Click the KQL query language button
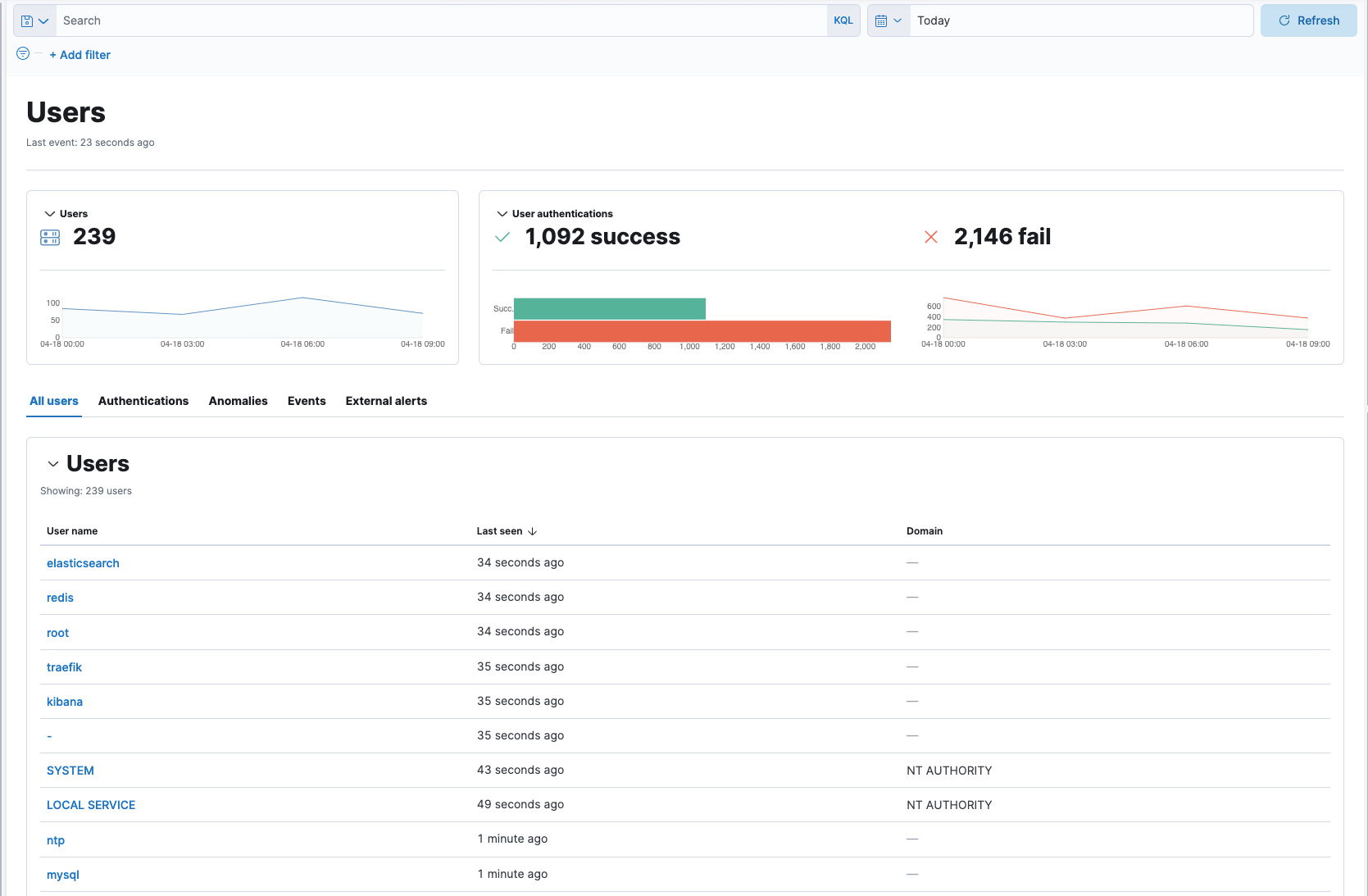 coord(843,20)
